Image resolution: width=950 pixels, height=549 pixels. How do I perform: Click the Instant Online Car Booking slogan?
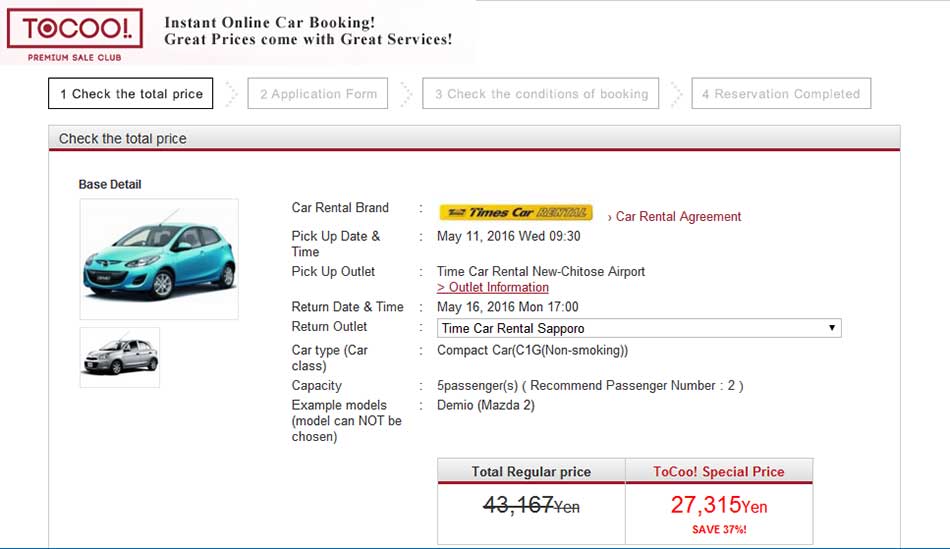(x=308, y=31)
